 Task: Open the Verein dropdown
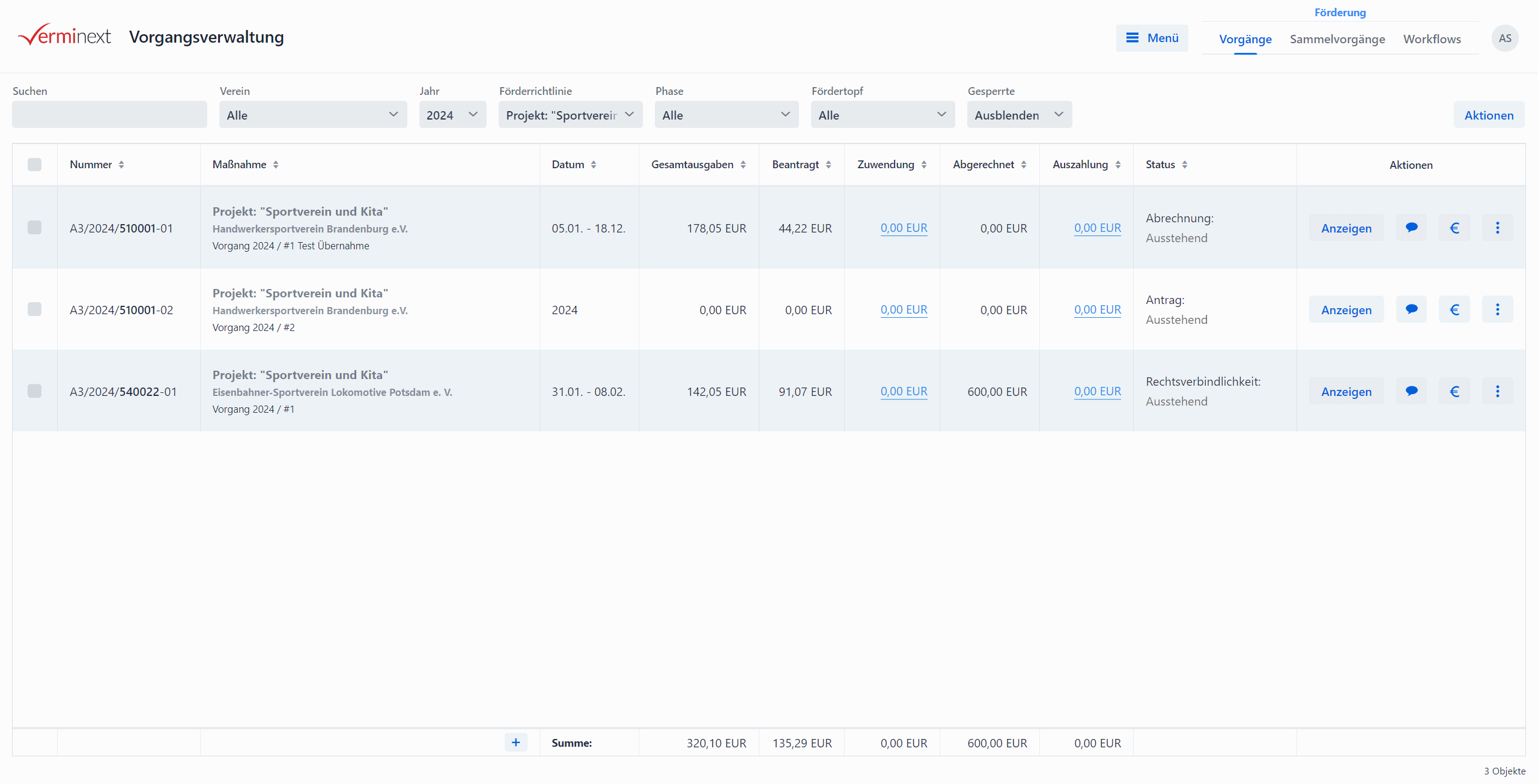[313, 115]
